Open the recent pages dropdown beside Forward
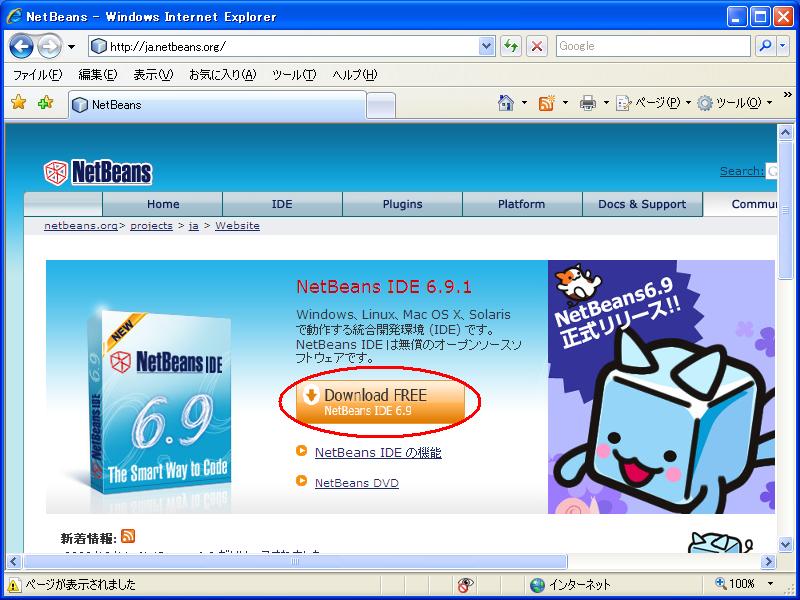 71,47
